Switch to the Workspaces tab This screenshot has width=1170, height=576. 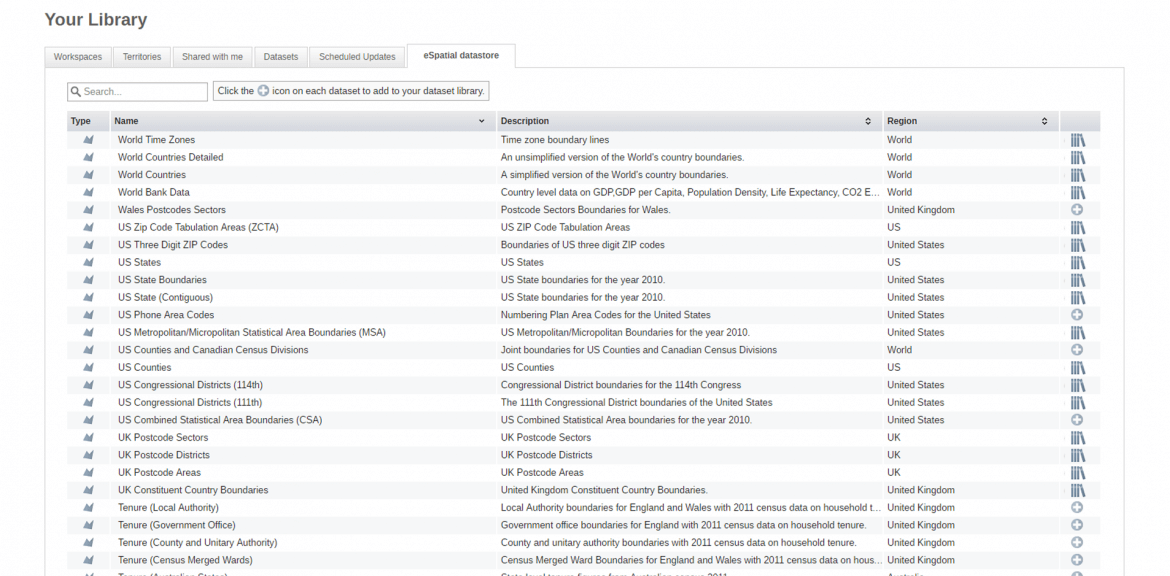pos(78,57)
